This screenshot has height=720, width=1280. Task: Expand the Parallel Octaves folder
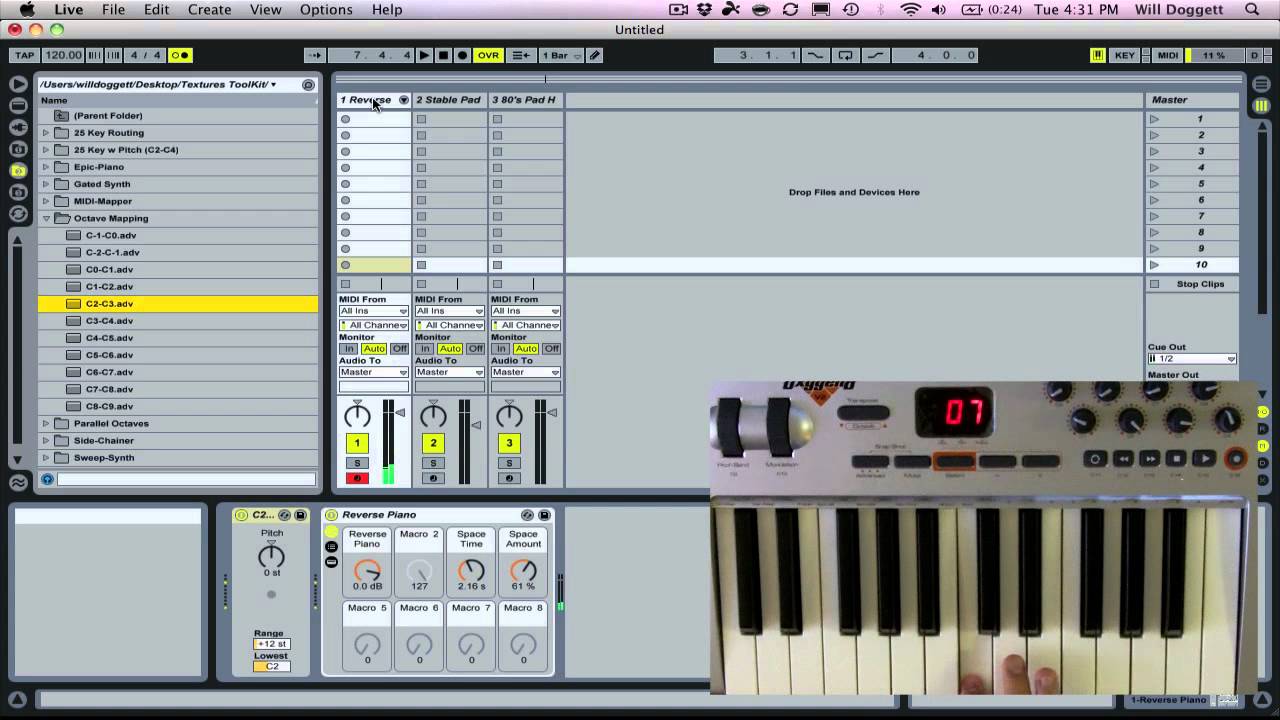tap(46, 423)
